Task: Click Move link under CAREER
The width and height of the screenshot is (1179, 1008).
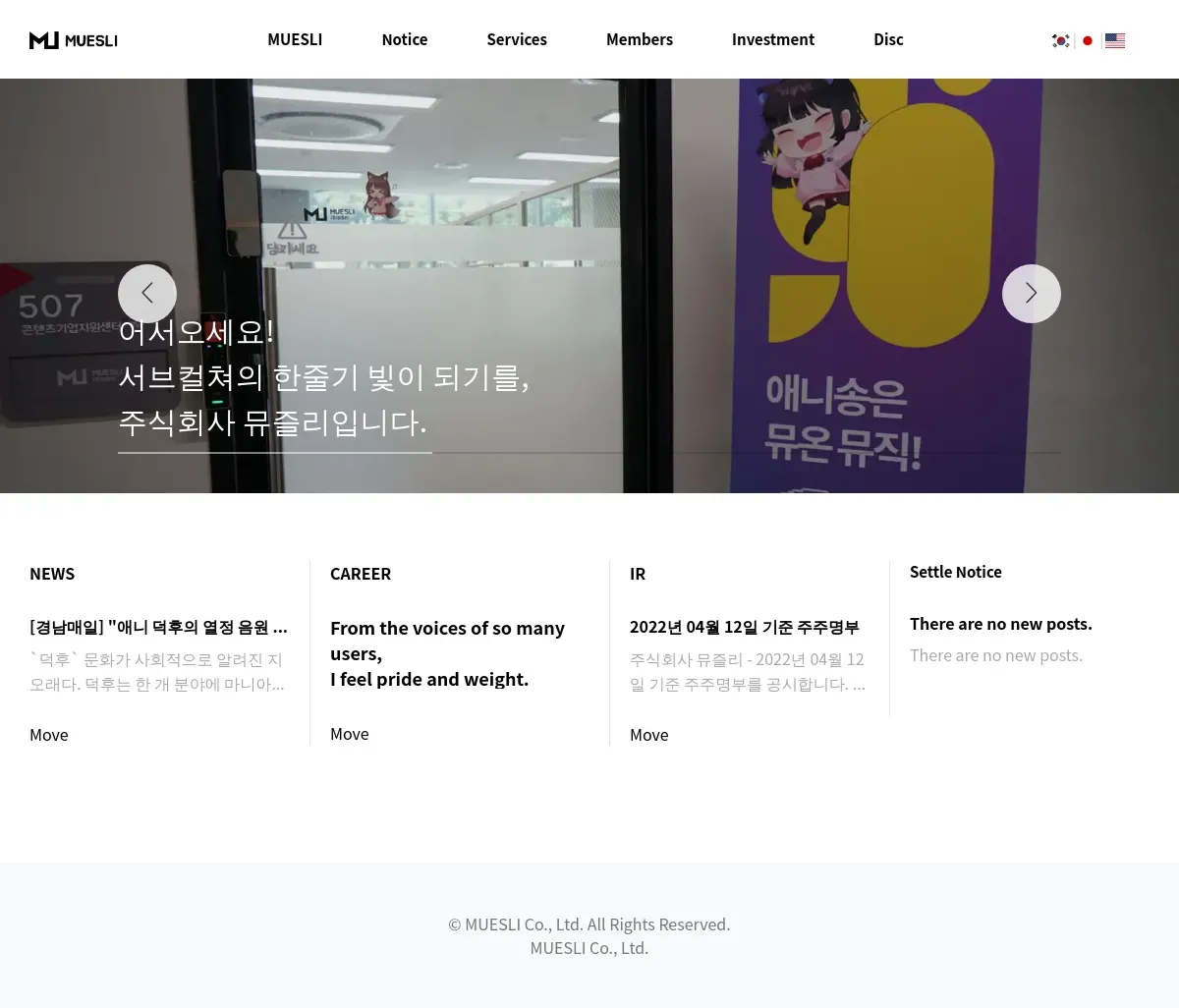Action: click(350, 734)
